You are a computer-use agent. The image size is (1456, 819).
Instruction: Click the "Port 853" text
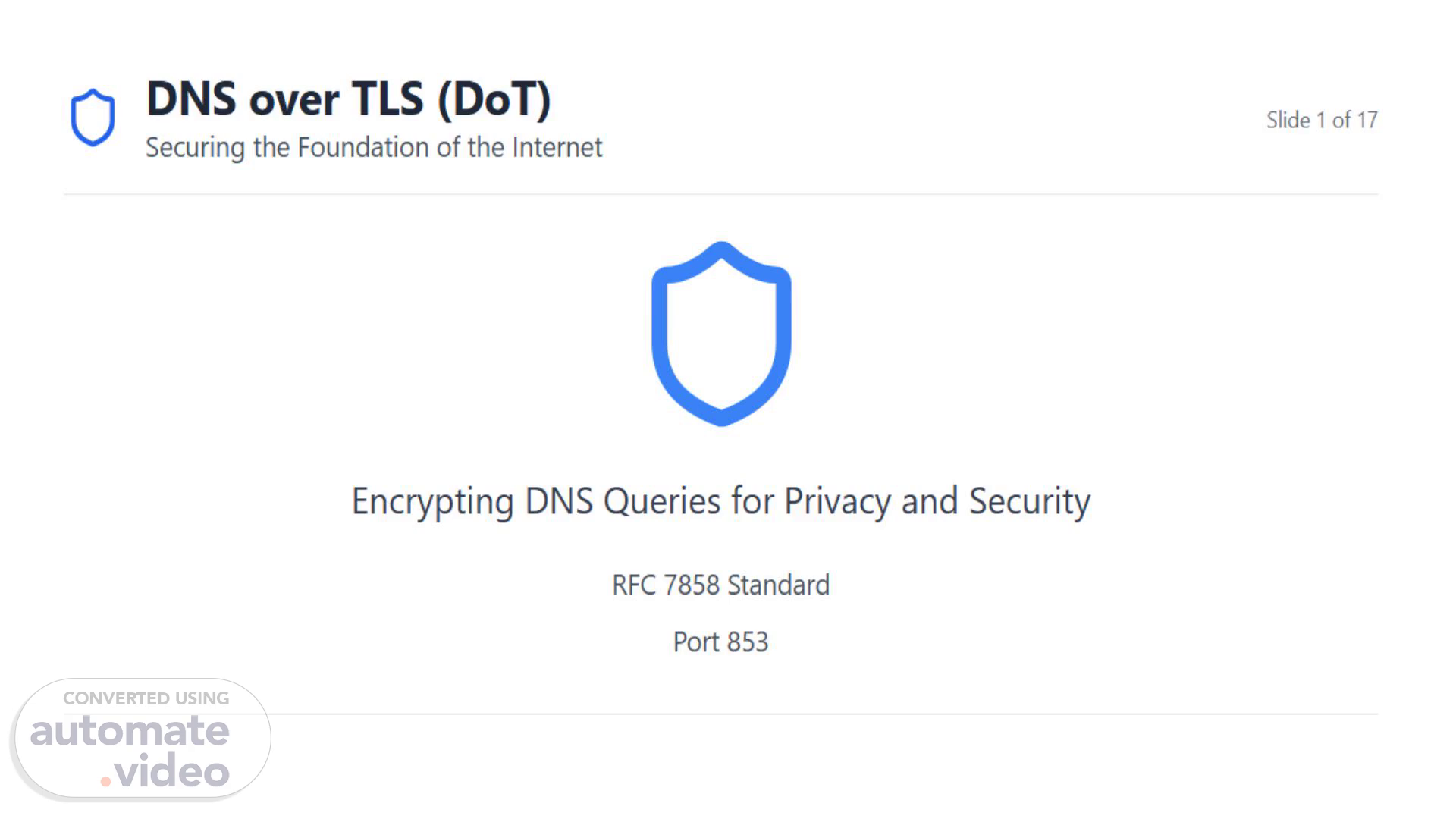[x=720, y=642]
